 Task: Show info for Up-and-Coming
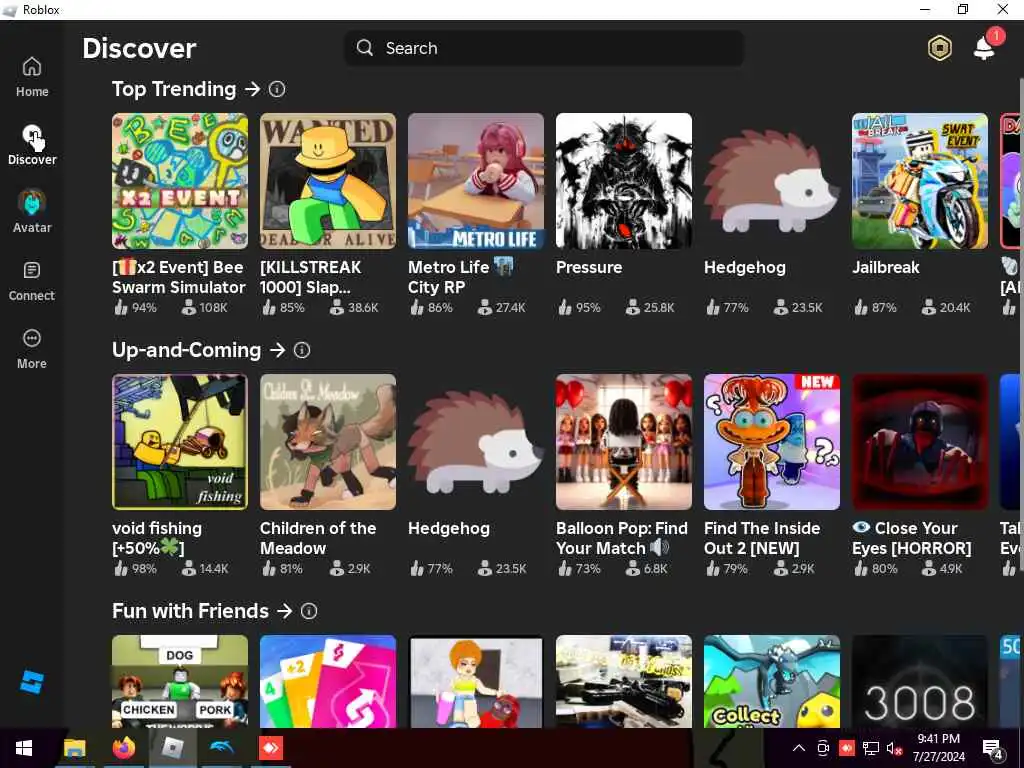[302, 350]
